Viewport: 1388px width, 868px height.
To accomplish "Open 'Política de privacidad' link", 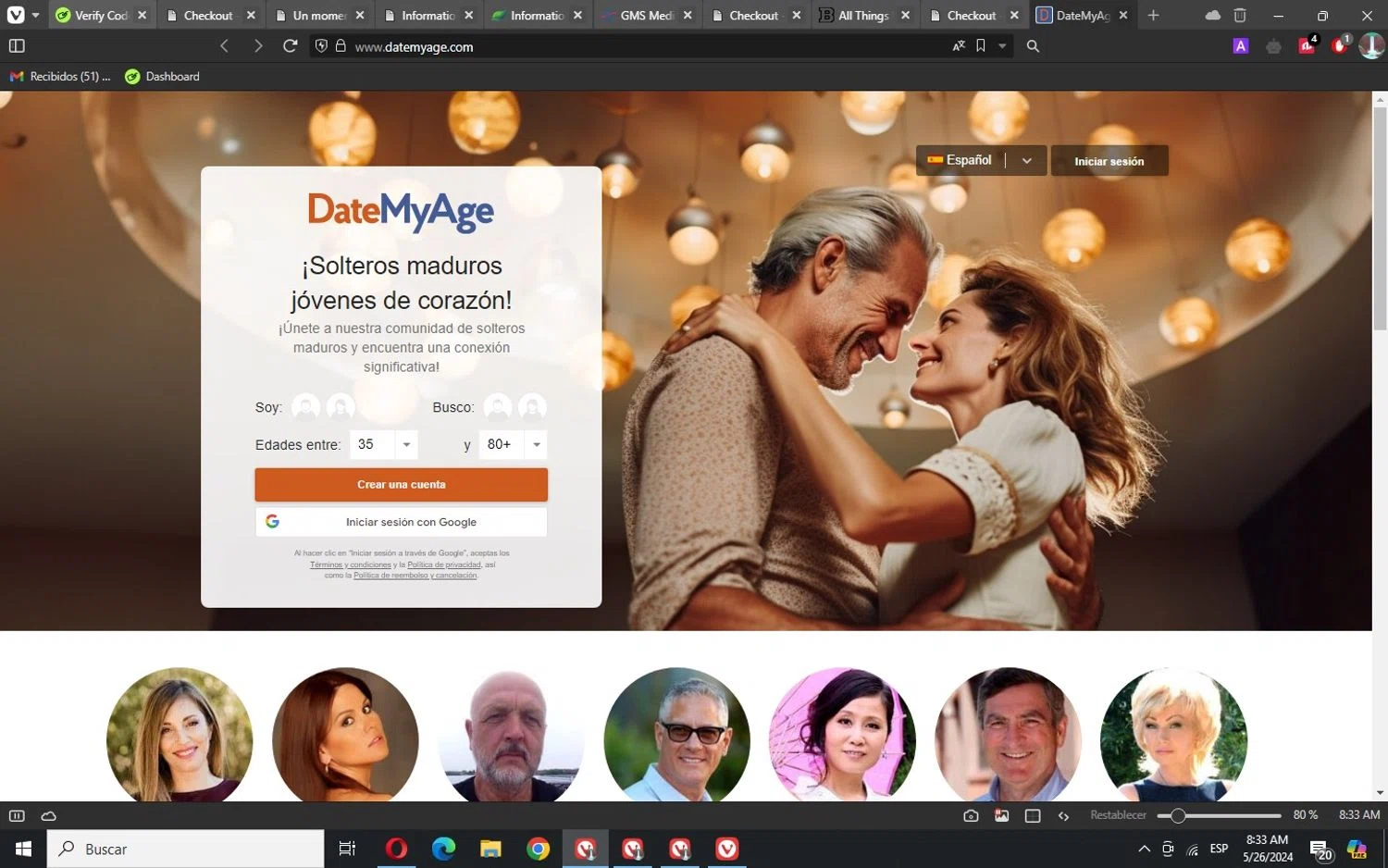I will click(444, 564).
